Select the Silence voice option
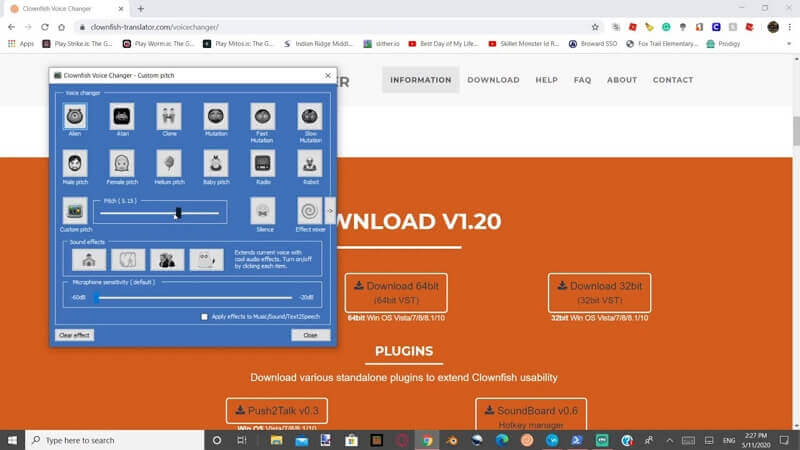 coord(263,211)
